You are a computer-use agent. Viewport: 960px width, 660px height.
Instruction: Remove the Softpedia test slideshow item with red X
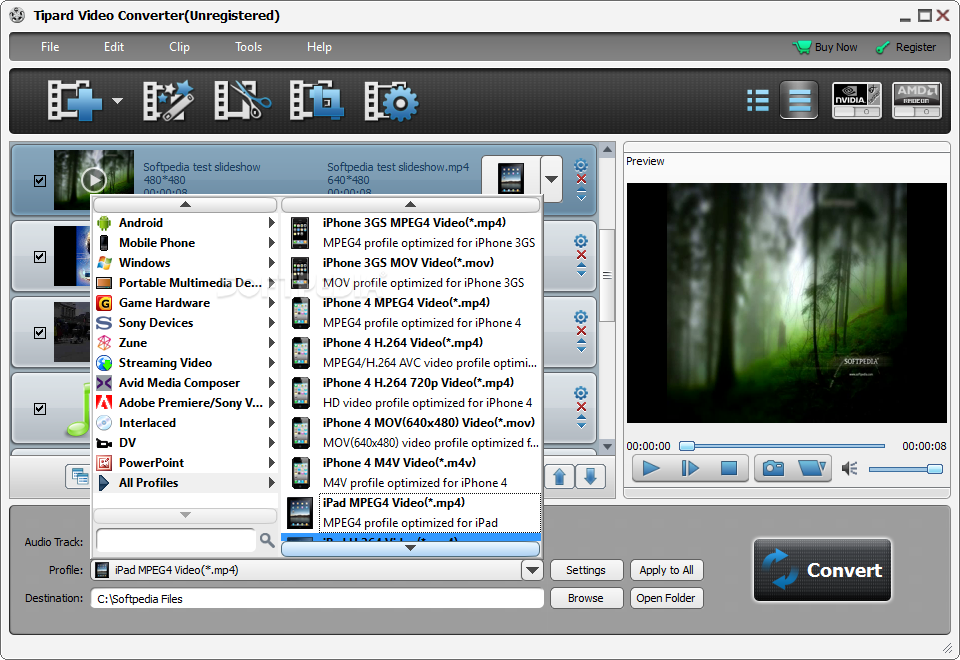pos(581,179)
